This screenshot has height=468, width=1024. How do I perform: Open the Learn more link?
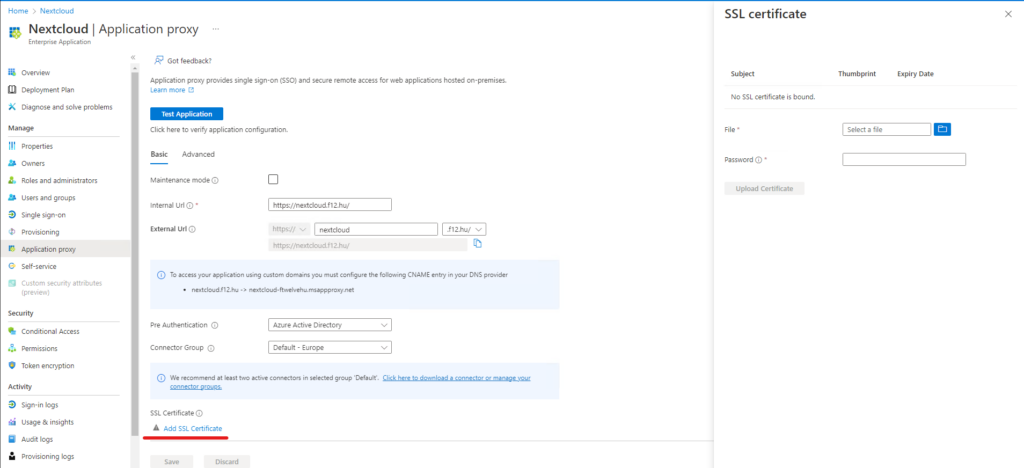pos(172,90)
